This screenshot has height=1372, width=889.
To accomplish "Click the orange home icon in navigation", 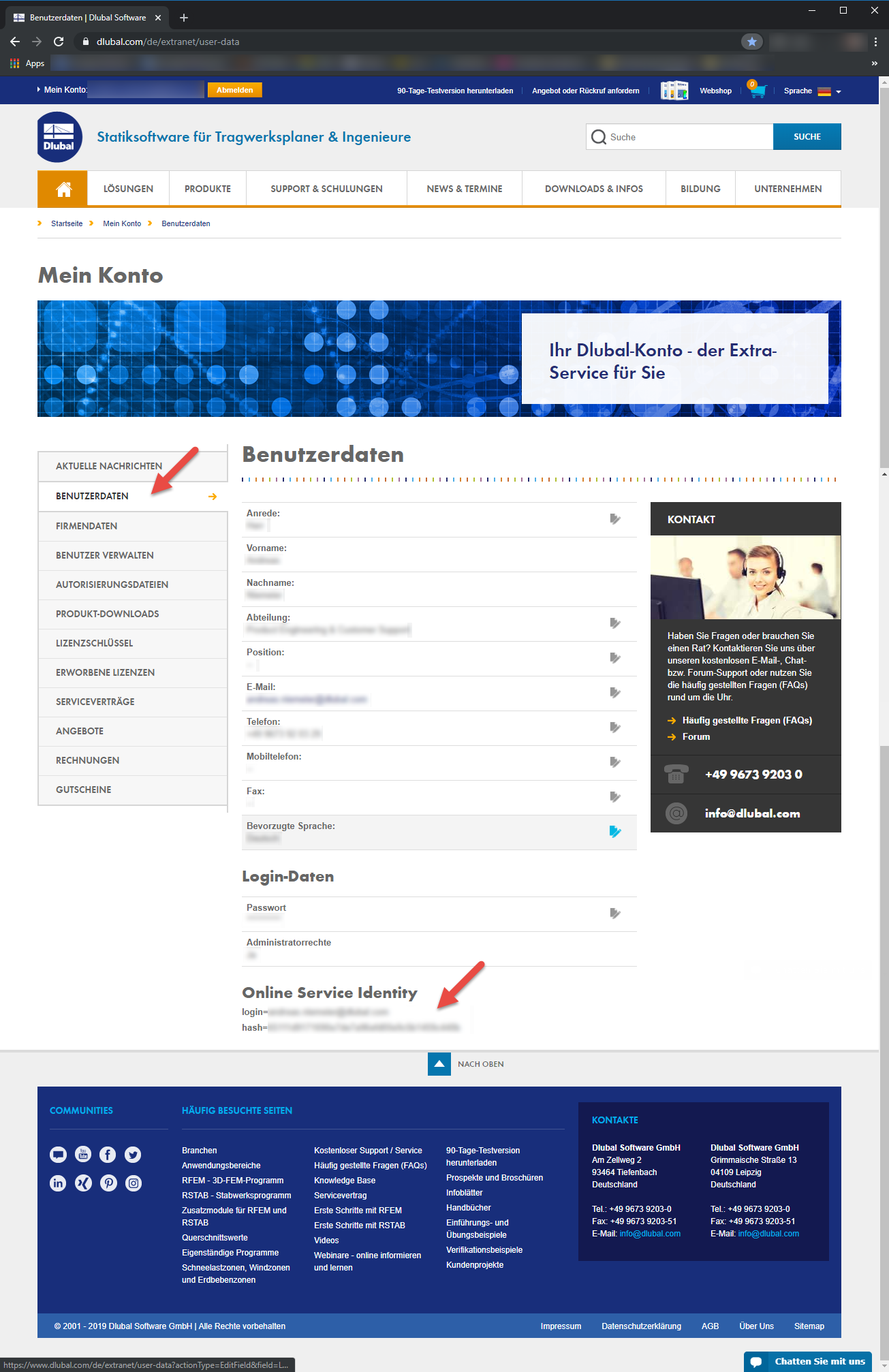I will (x=63, y=189).
